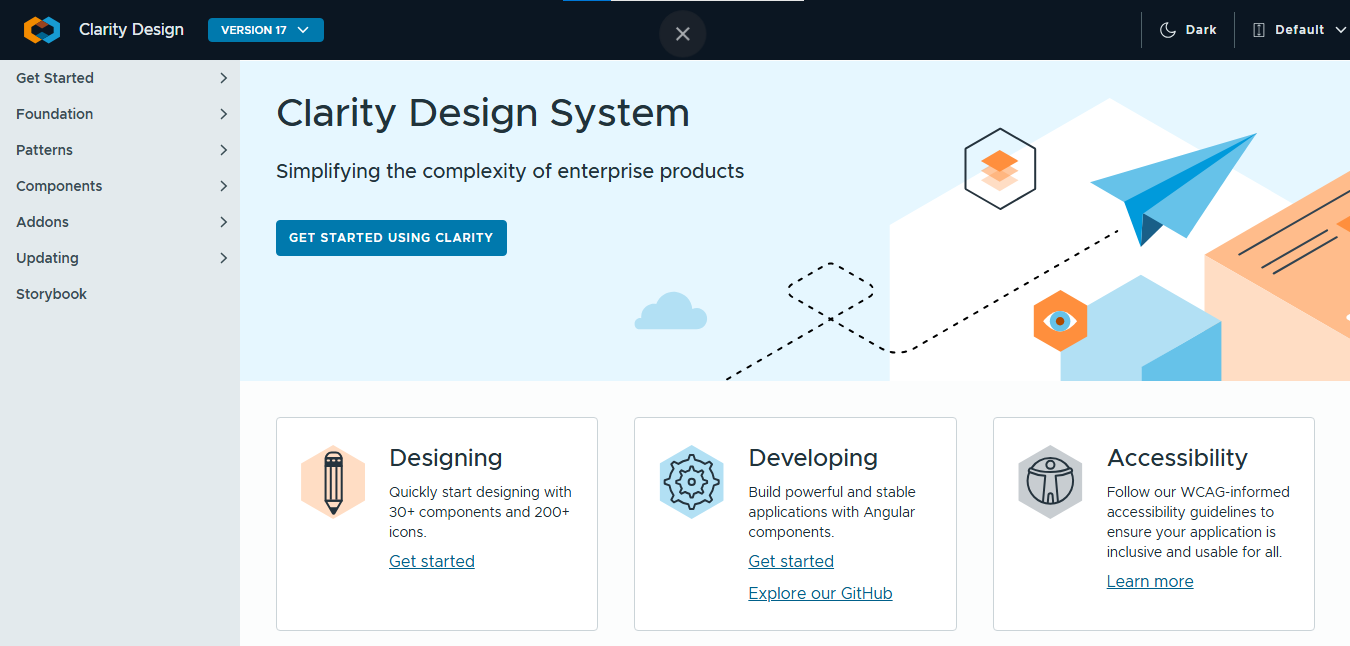Click the small cloud illustration
Viewport: 1350px width, 646px height.
671,311
